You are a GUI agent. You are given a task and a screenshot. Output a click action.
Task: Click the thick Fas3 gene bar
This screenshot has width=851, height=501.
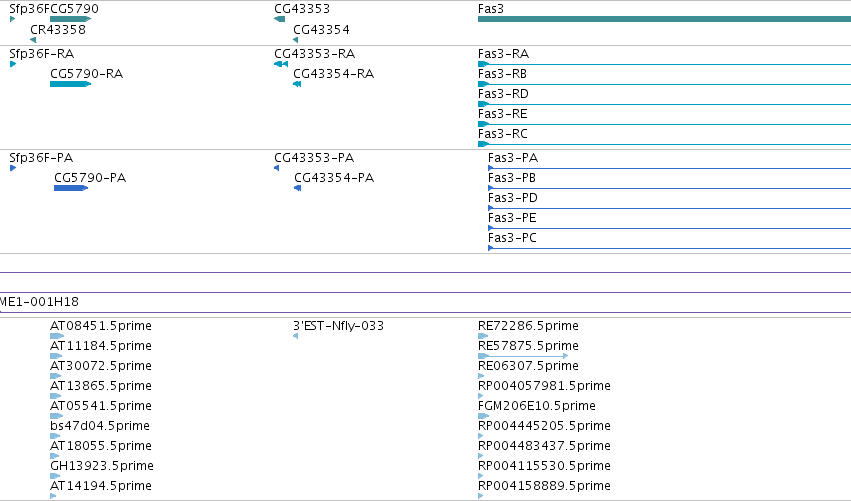(x=664, y=19)
